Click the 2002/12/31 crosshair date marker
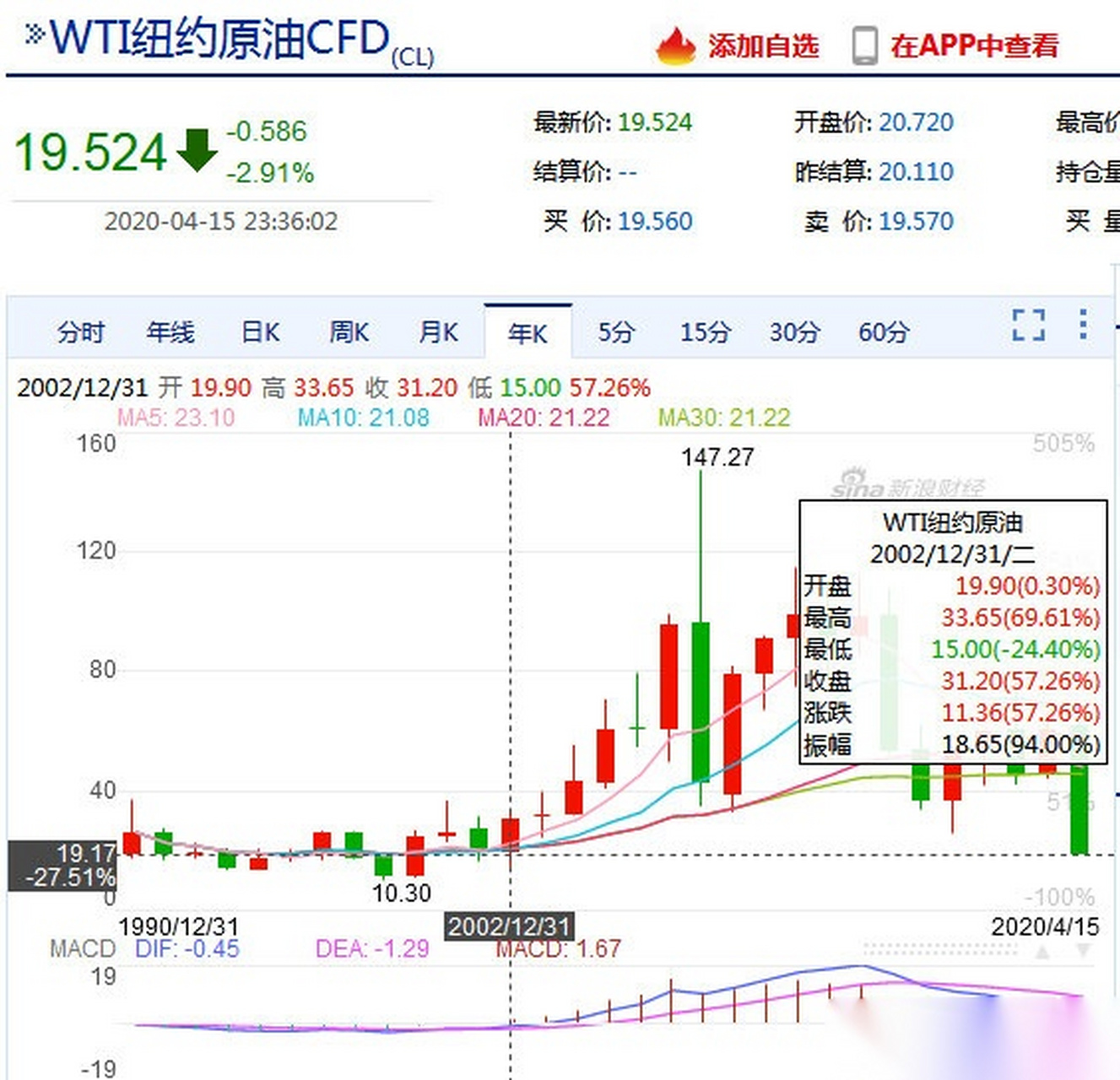Screen dimensions: 1120x1080 point(509,926)
